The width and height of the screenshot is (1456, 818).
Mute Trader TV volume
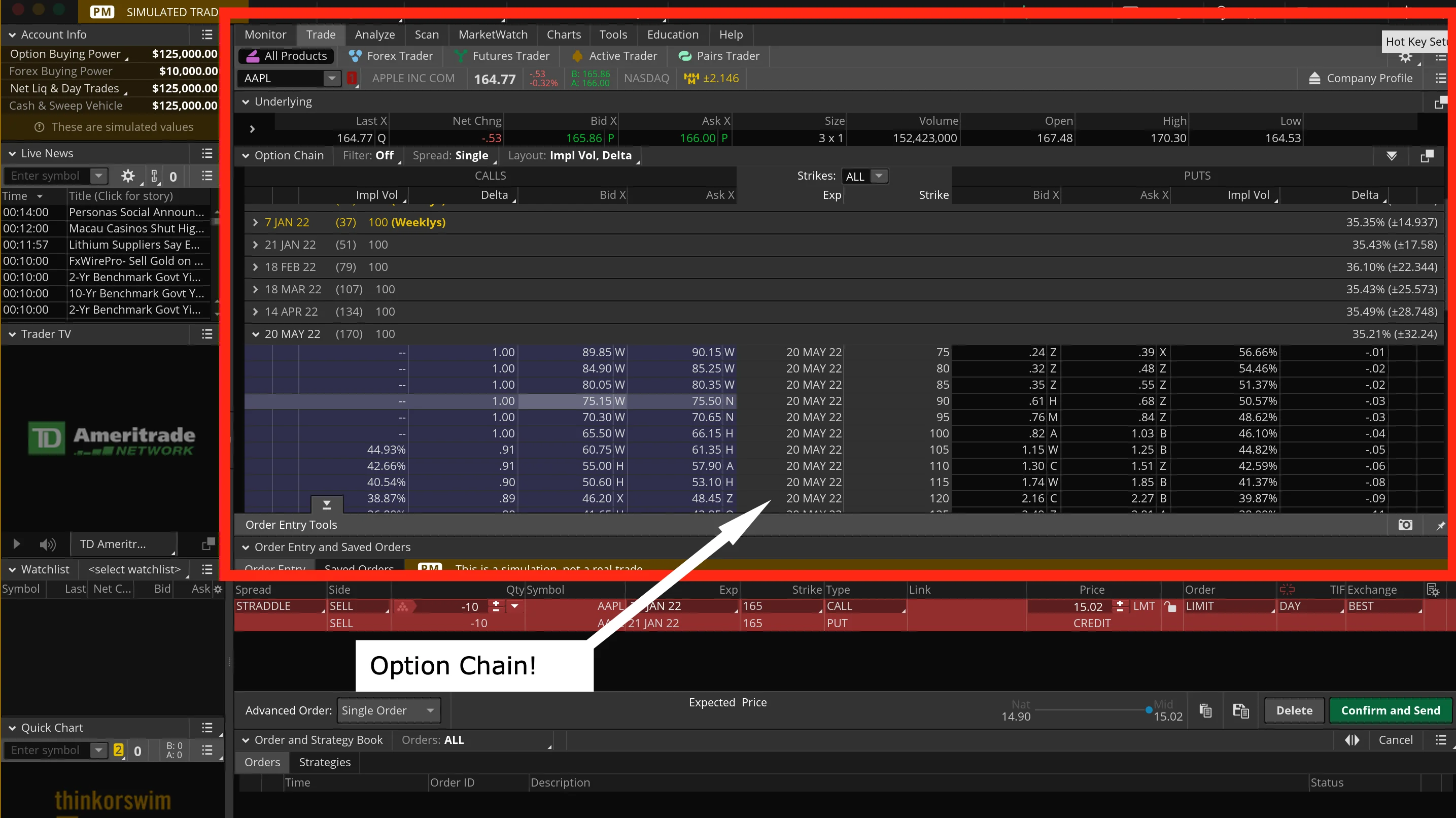click(48, 544)
